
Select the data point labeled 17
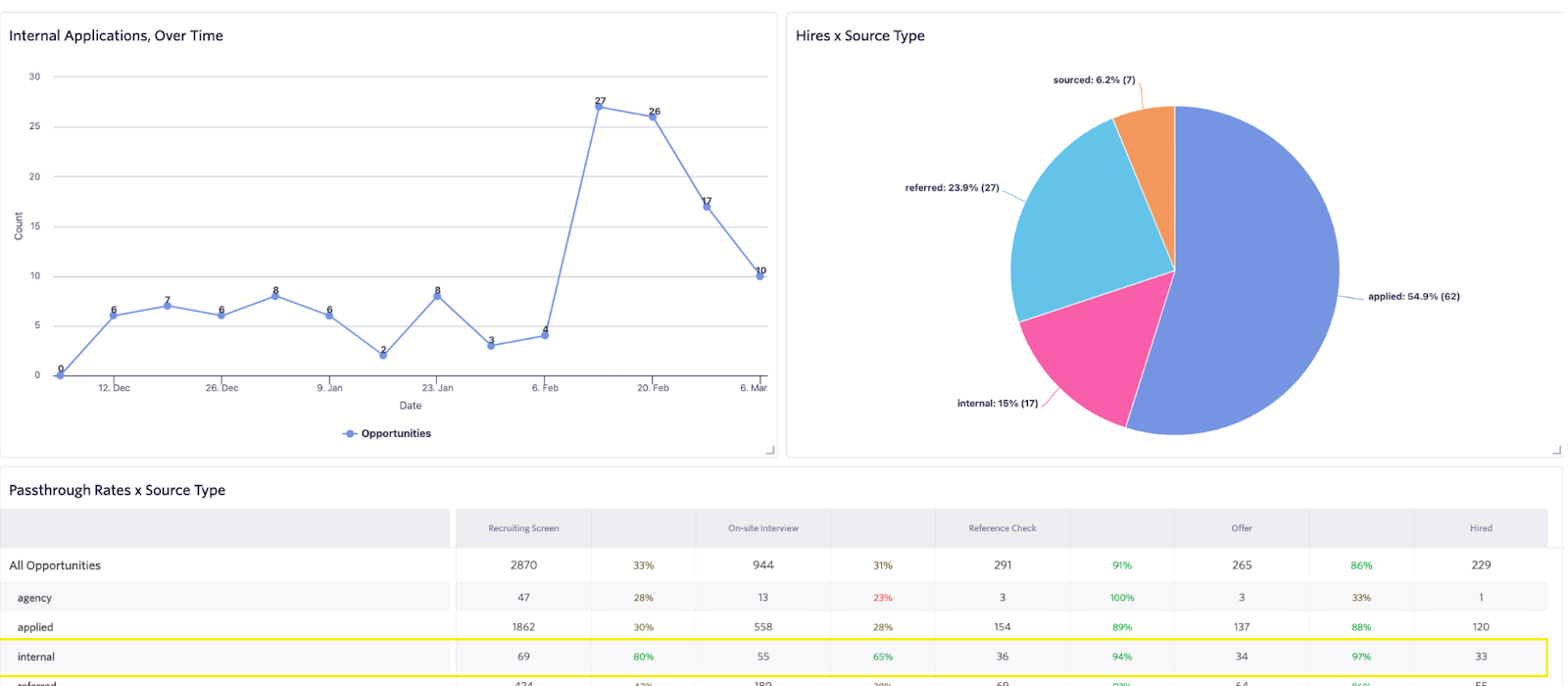(x=707, y=207)
